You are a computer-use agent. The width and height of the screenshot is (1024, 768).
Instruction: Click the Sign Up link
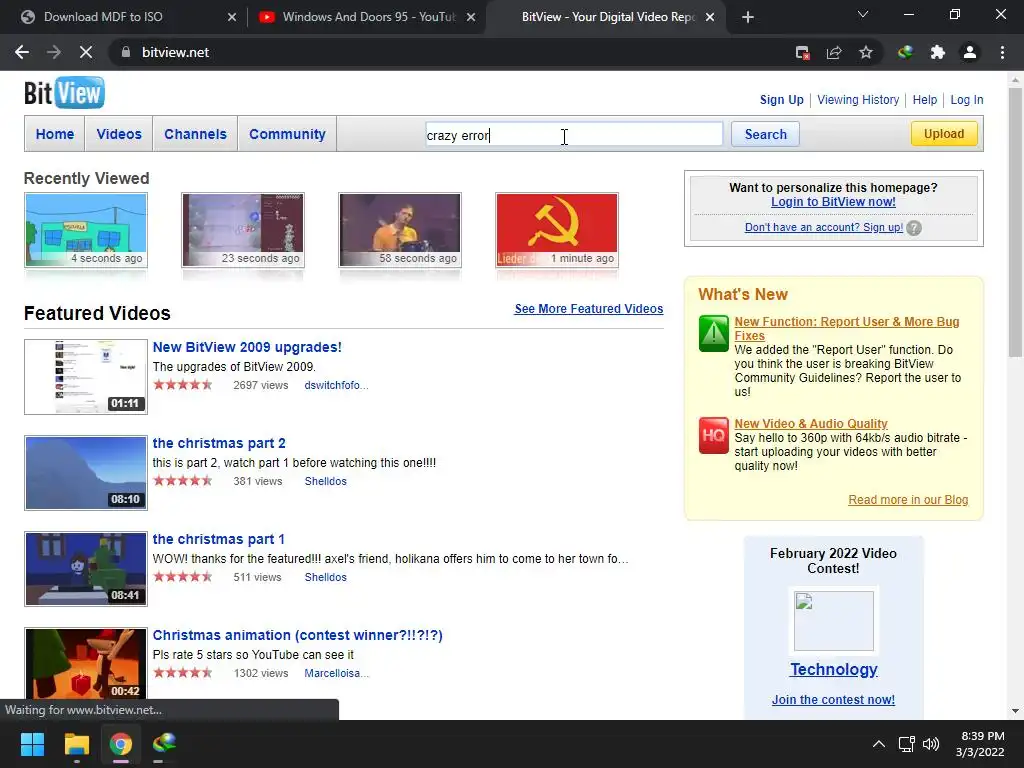pos(782,100)
